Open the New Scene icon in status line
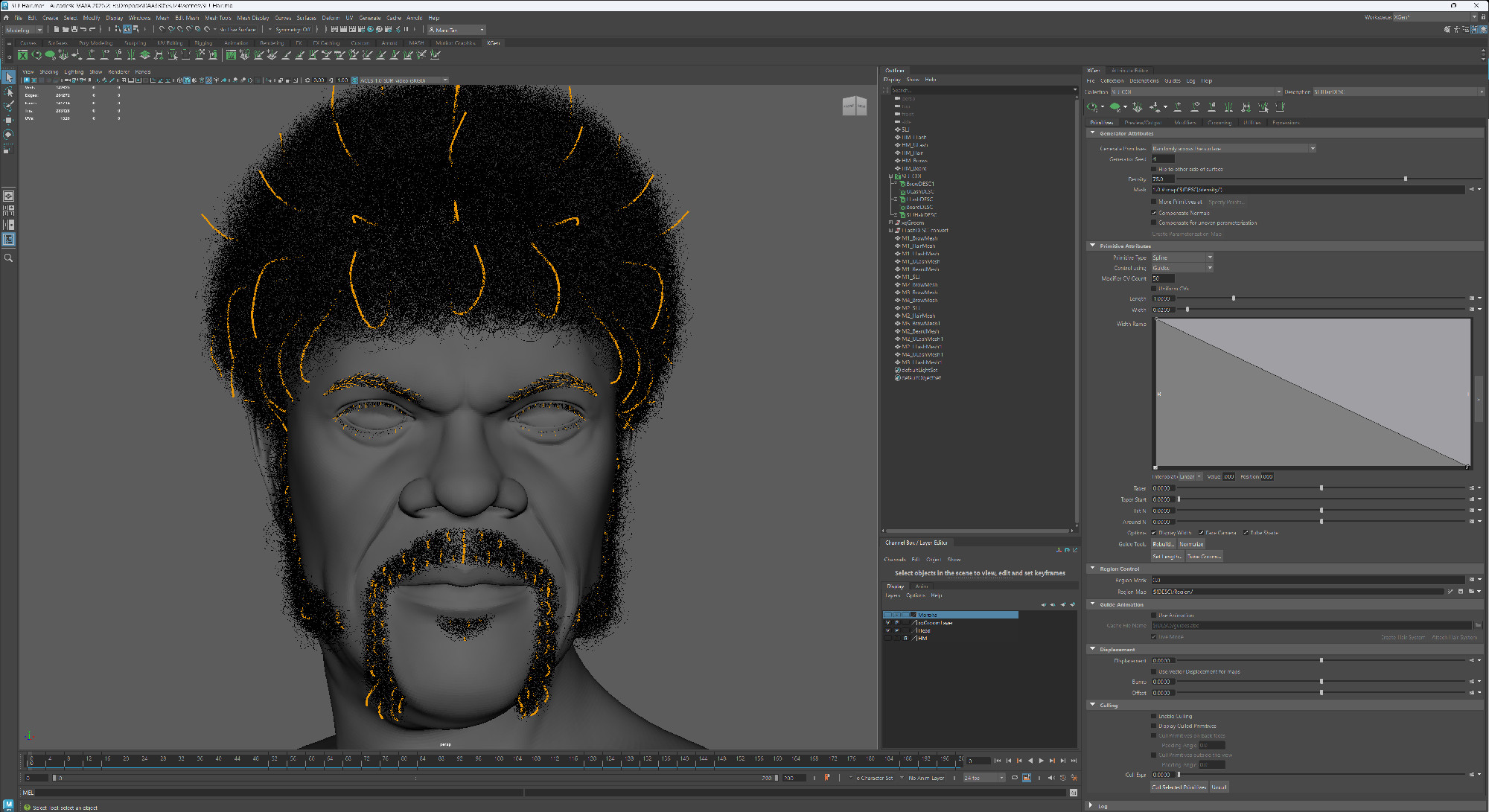Screen dimensions: 1489x812 57,30
